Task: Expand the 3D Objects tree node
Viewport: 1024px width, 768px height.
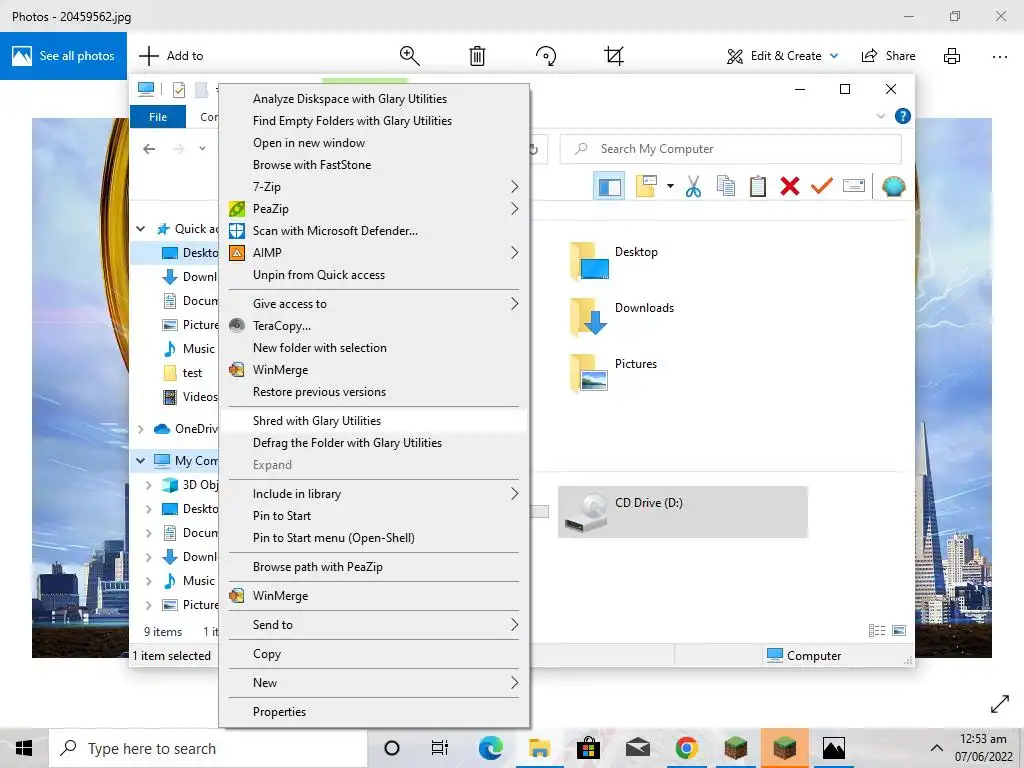Action: click(x=148, y=485)
